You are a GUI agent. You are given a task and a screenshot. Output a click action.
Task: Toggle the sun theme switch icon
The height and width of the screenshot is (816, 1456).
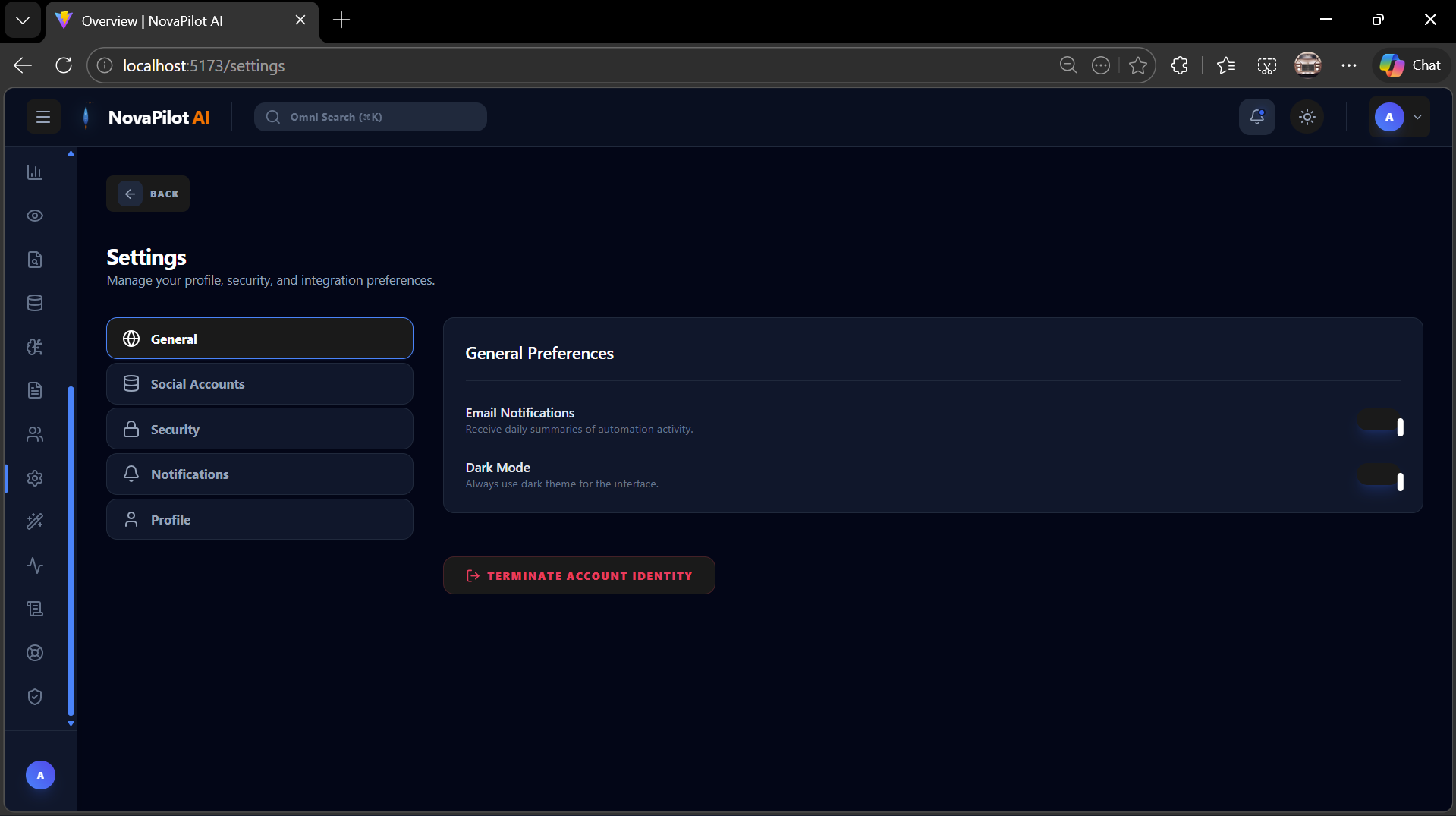coord(1307,117)
